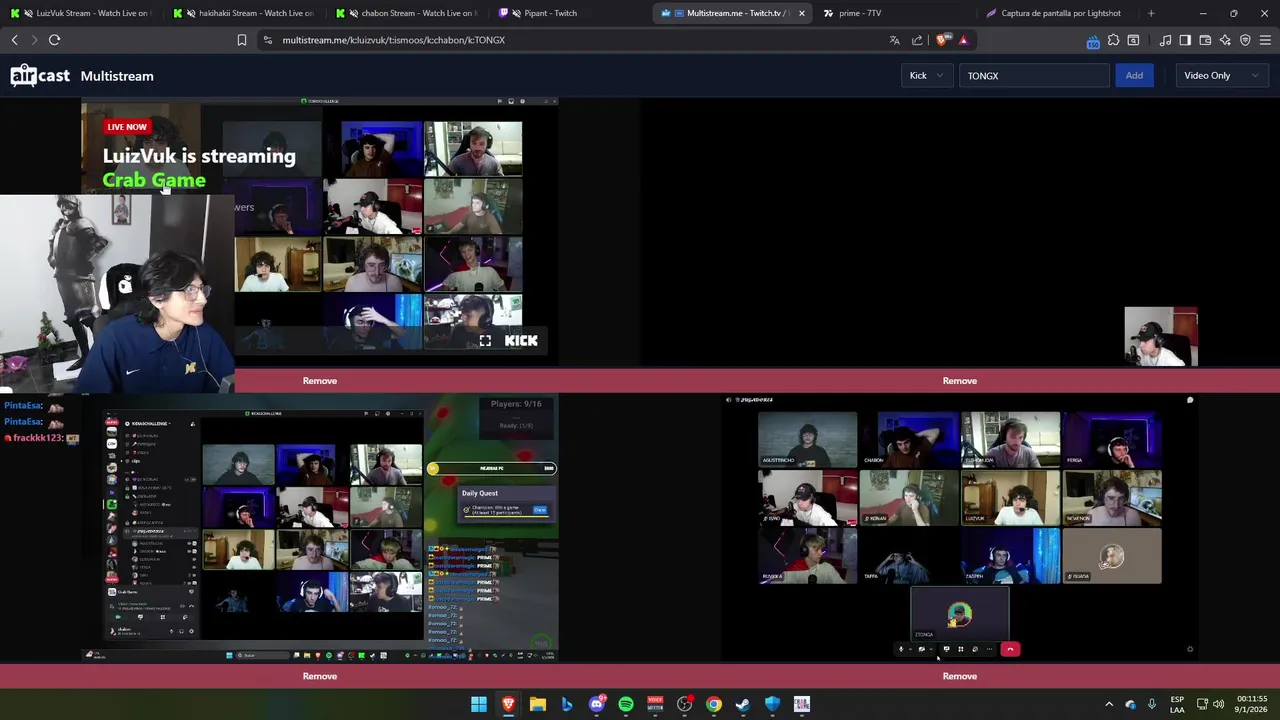Viewport: 1280px width, 720px height.
Task: Click the ESP LAA language indicator
Action: click(1177, 704)
